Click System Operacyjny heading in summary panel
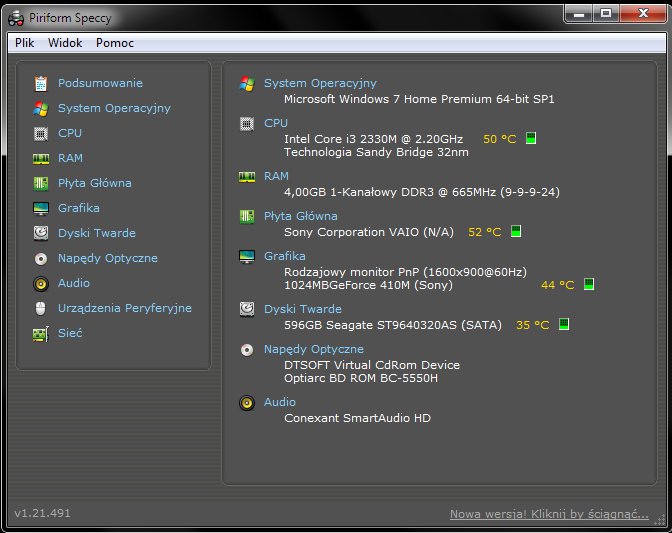The height and width of the screenshot is (533, 672). tap(320, 83)
